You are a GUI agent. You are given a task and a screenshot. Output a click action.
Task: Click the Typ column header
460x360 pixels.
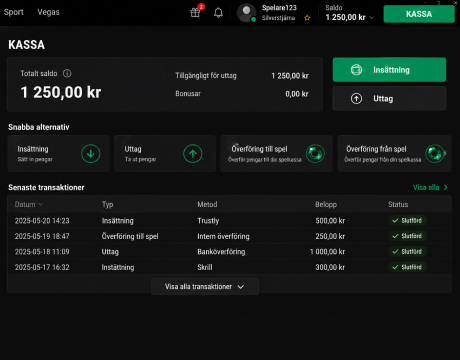108,205
